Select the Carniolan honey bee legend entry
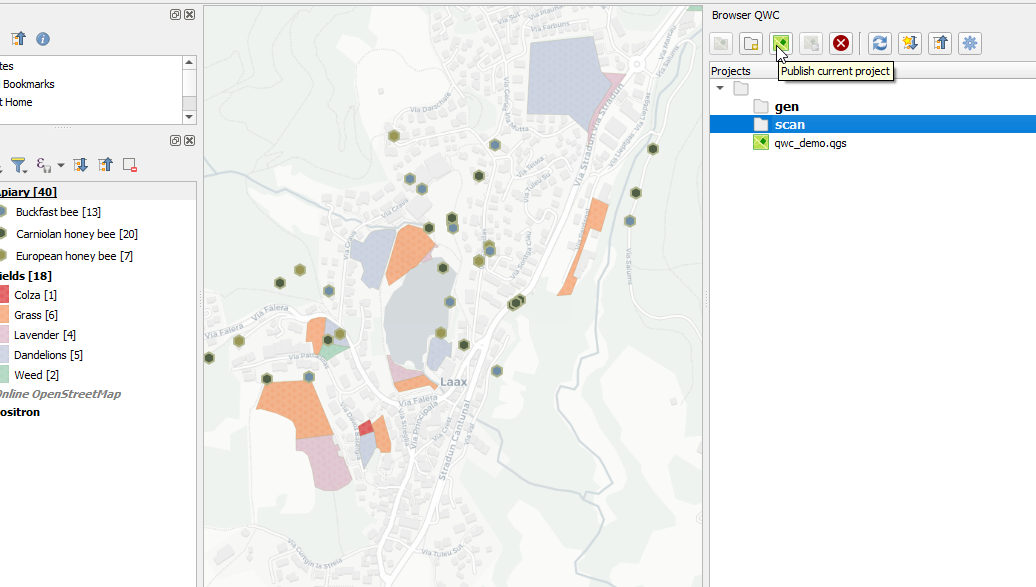This screenshot has width=1036, height=587. tap(76, 234)
